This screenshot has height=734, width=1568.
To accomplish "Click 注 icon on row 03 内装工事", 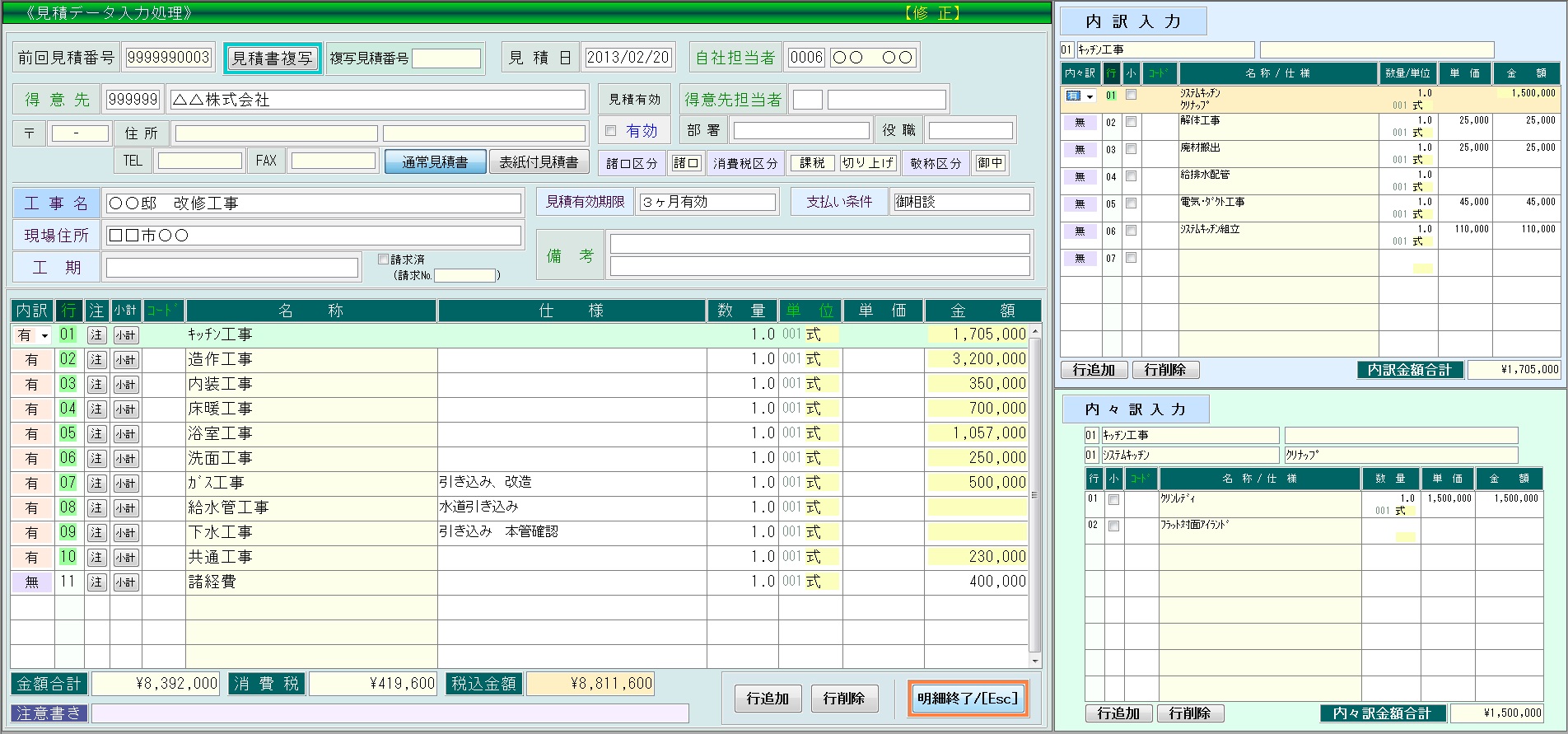I will point(96,385).
